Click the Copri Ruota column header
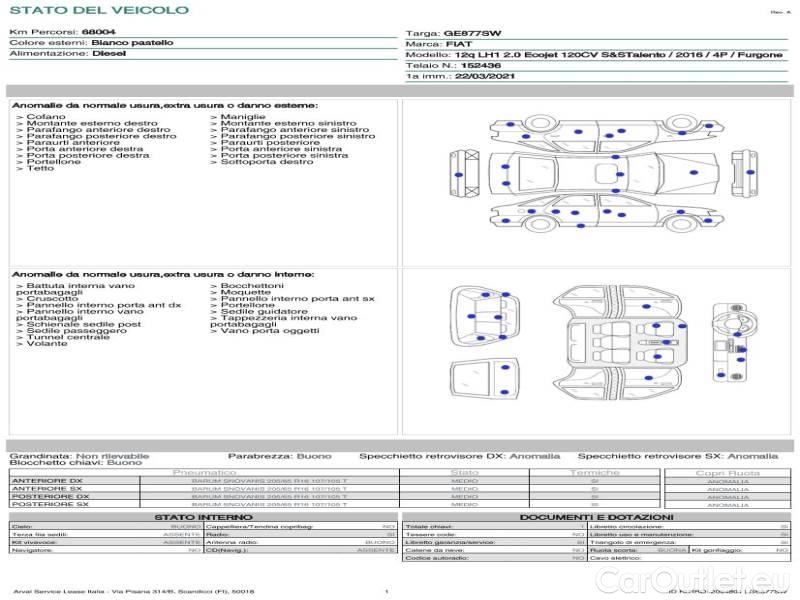The image size is (800, 600). [727, 472]
